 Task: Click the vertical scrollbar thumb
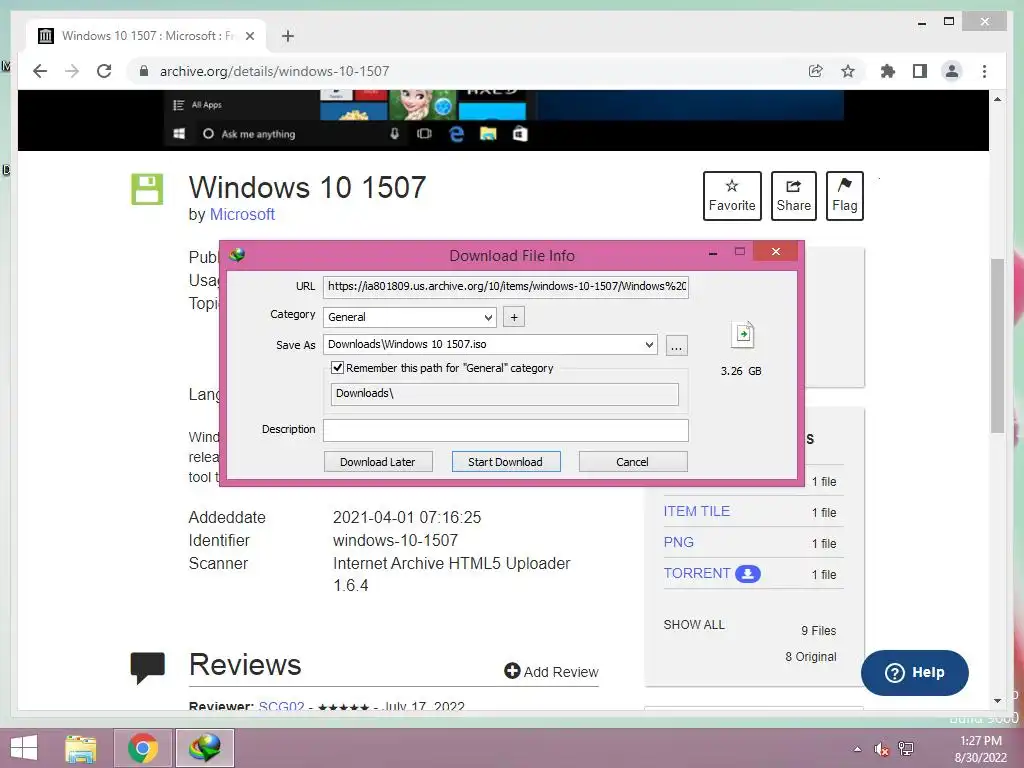click(x=997, y=346)
